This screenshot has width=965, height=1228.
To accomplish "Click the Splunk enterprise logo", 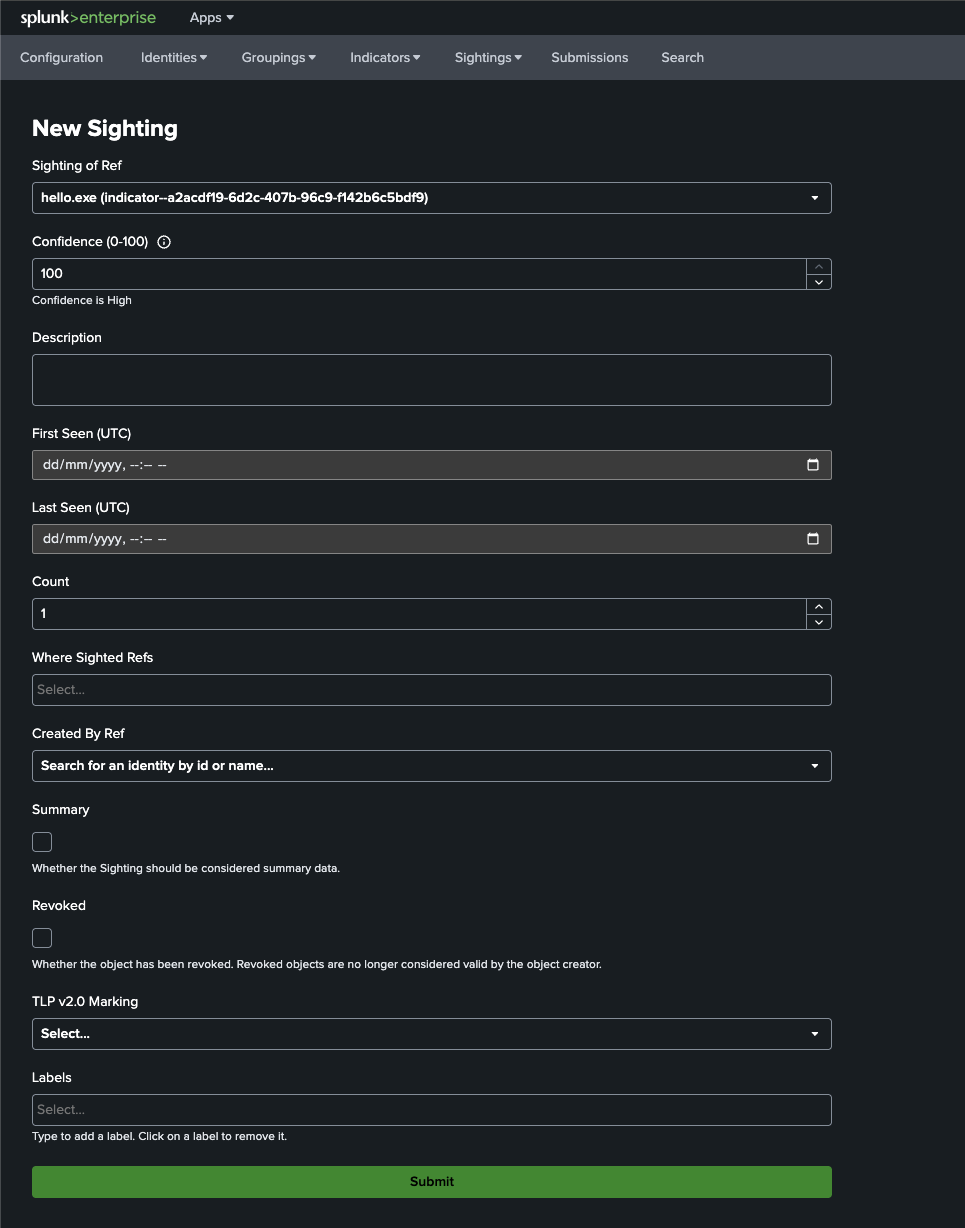I will (x=88, y=18).
